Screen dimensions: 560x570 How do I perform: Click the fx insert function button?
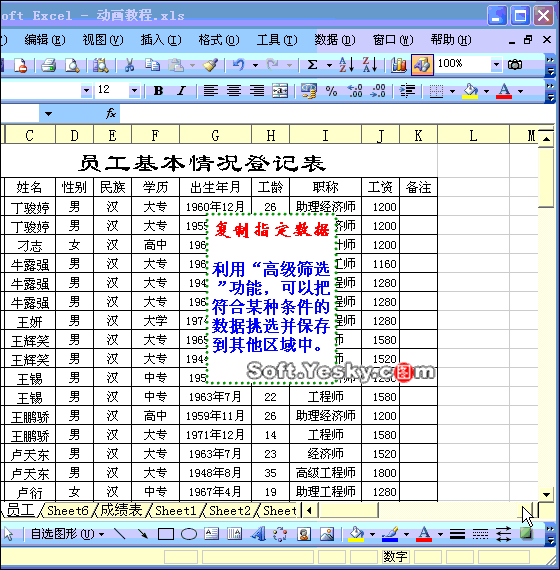[x=111, y=114]
